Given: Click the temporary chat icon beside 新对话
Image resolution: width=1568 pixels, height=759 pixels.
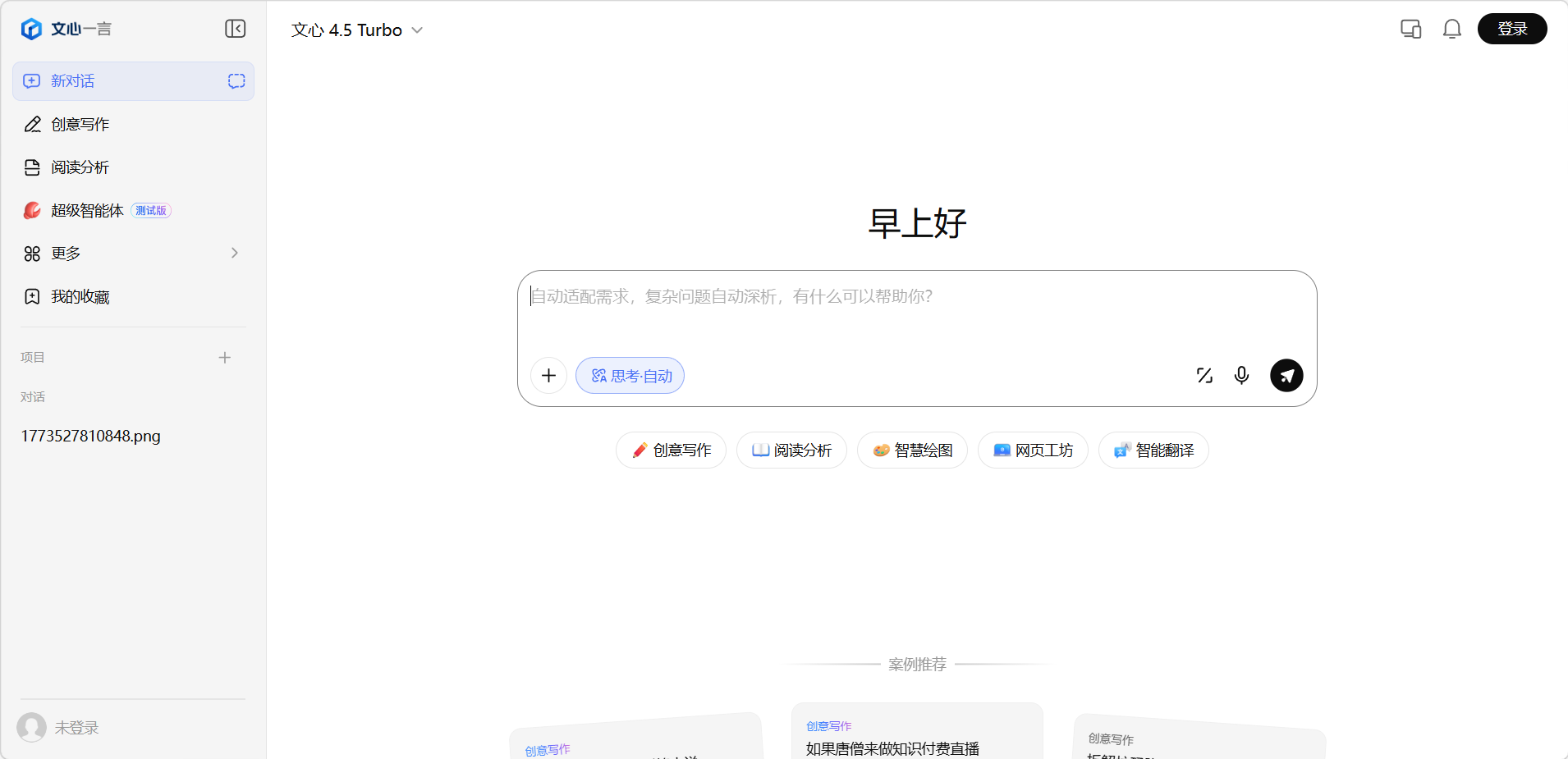Looking at the screenshot, I should pos(236,81).
